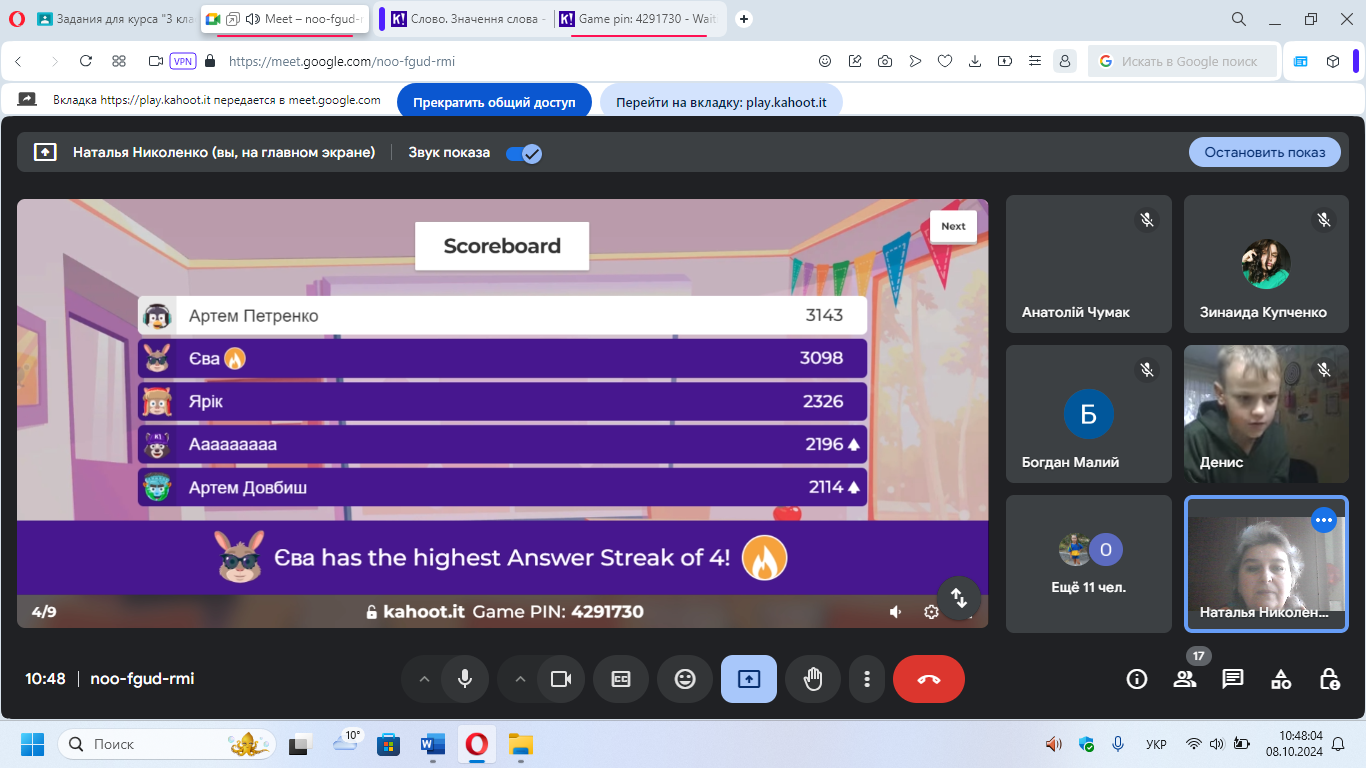The image size is (1366, 768).
Task: Open the 'Ещё 11 чел.' tile
Action: (1089, 564)
